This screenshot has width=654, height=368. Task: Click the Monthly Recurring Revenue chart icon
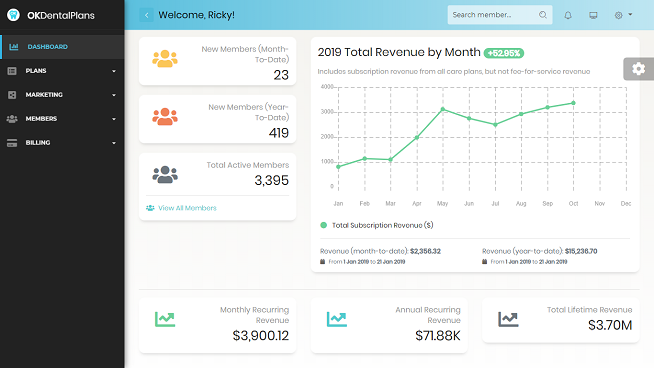(165, 319)
